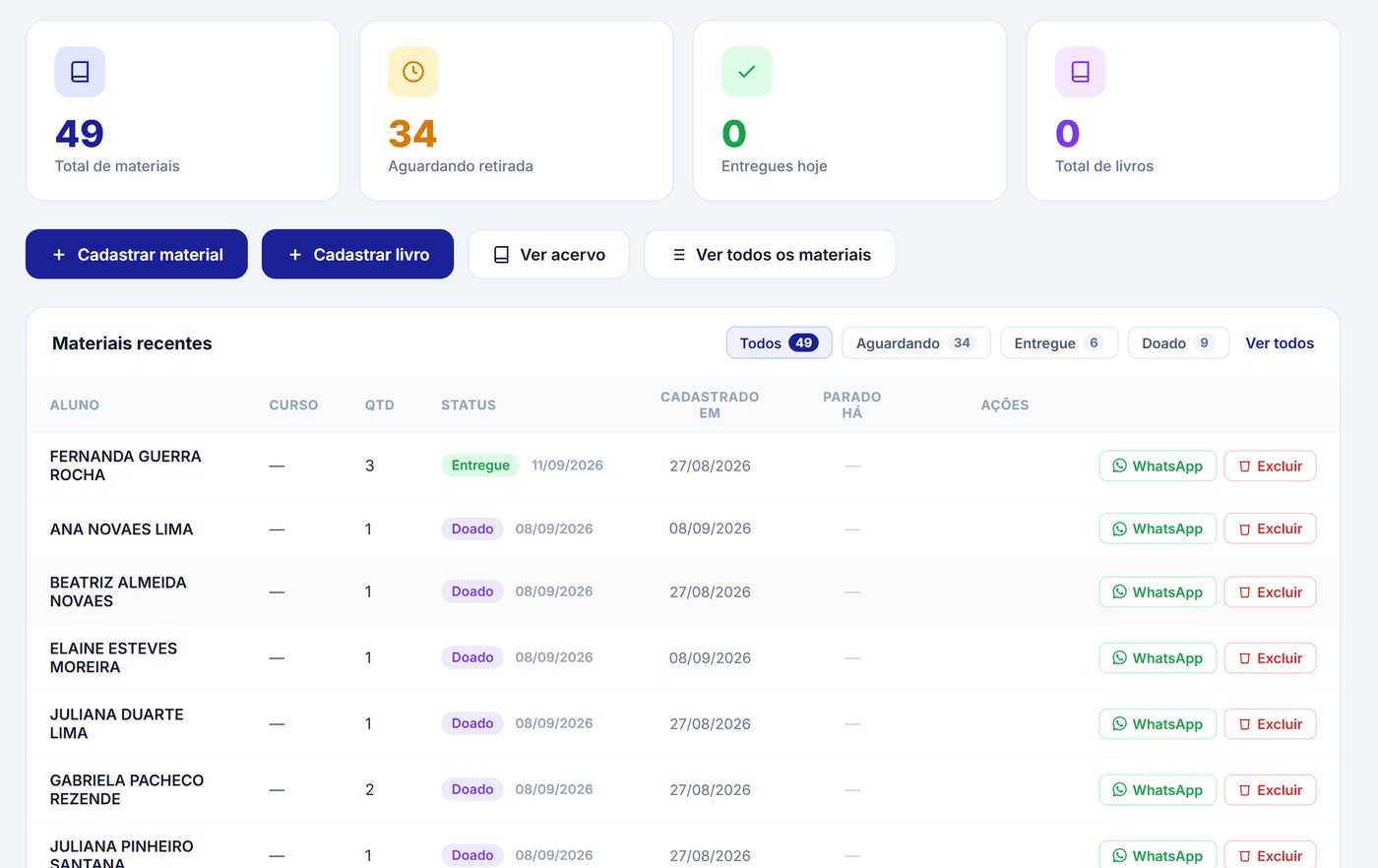This screenshot has width=1378, height=868.
Task: Message Beatriz Almeida Novaes via WhatsApp
Action: (x=1158, y=591)
